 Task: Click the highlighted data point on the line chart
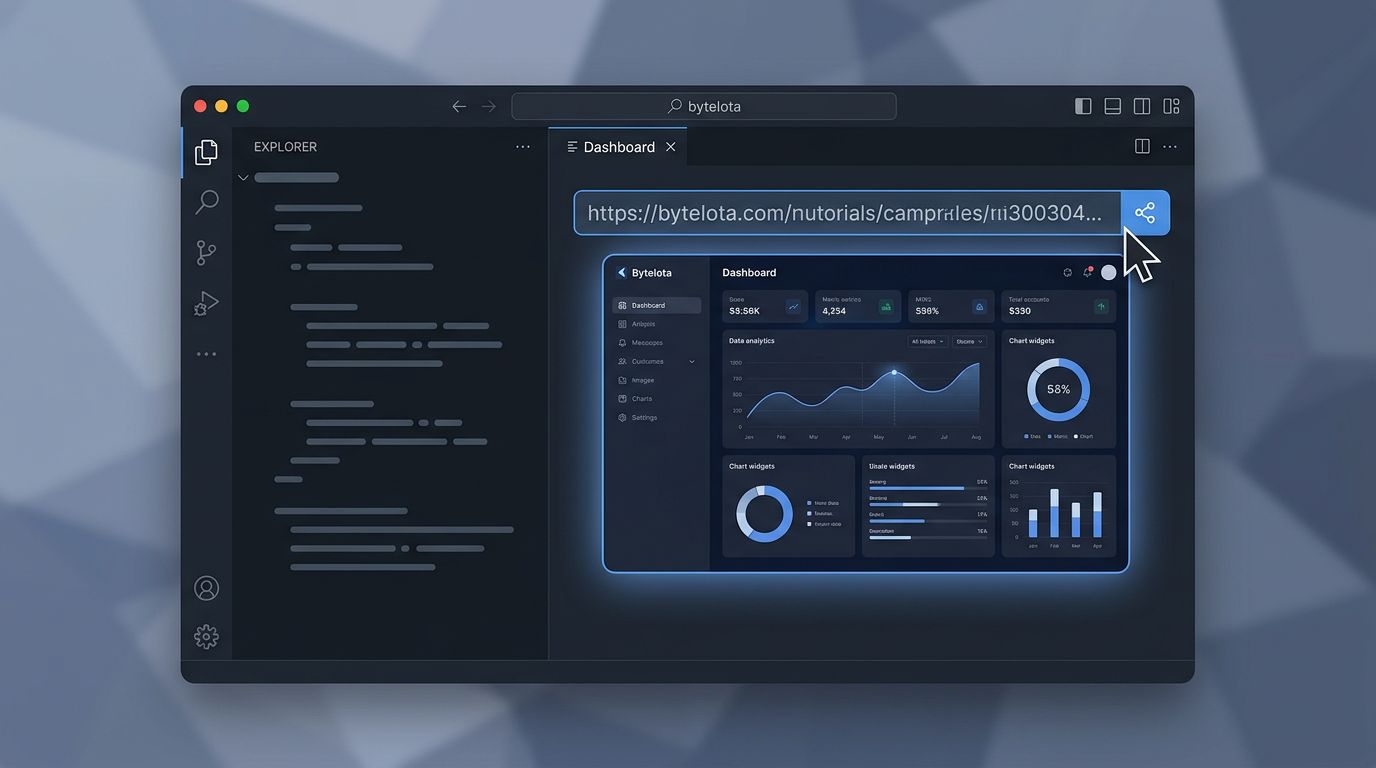tap(894, 373)
